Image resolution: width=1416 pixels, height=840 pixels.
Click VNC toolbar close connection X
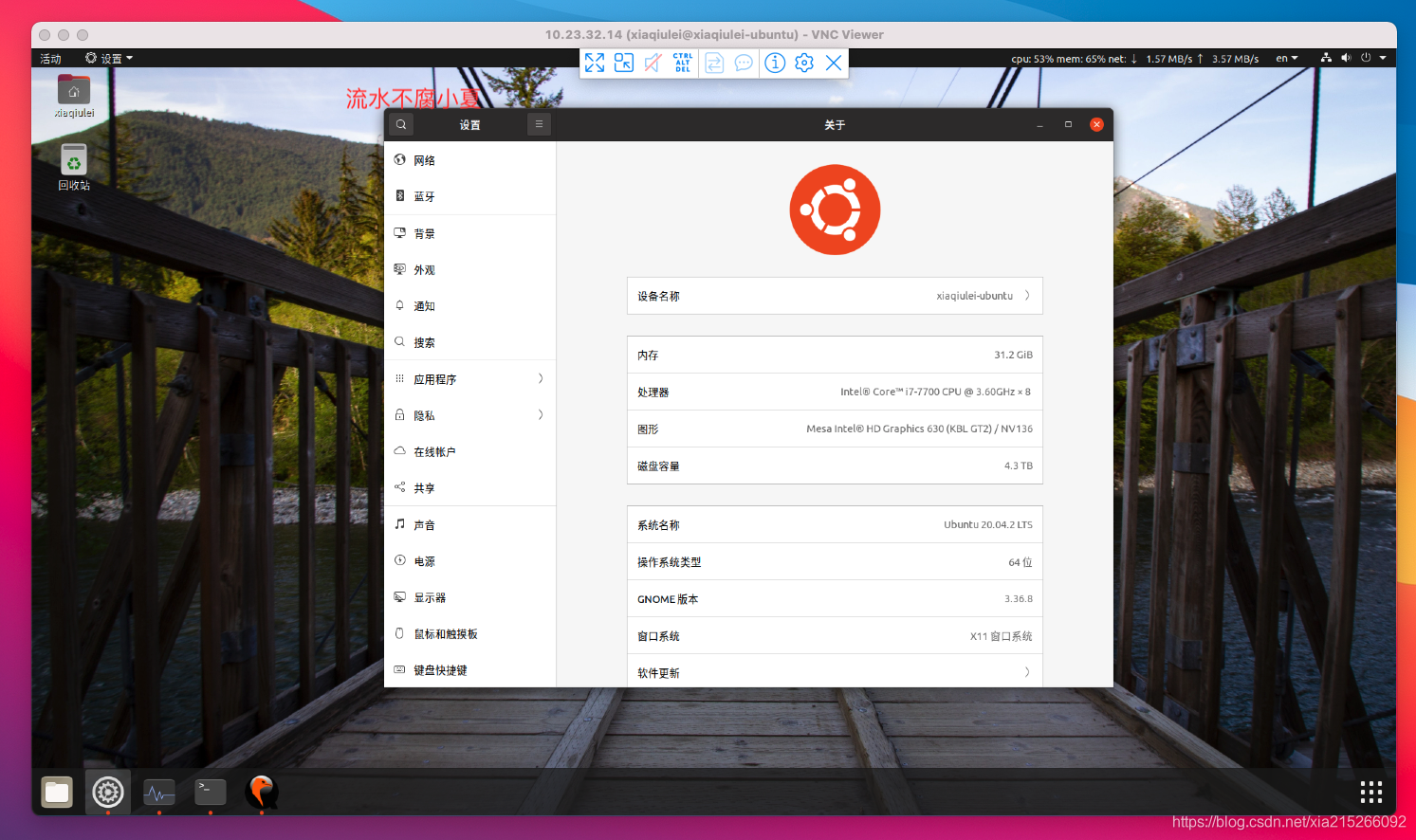[834, 63]
